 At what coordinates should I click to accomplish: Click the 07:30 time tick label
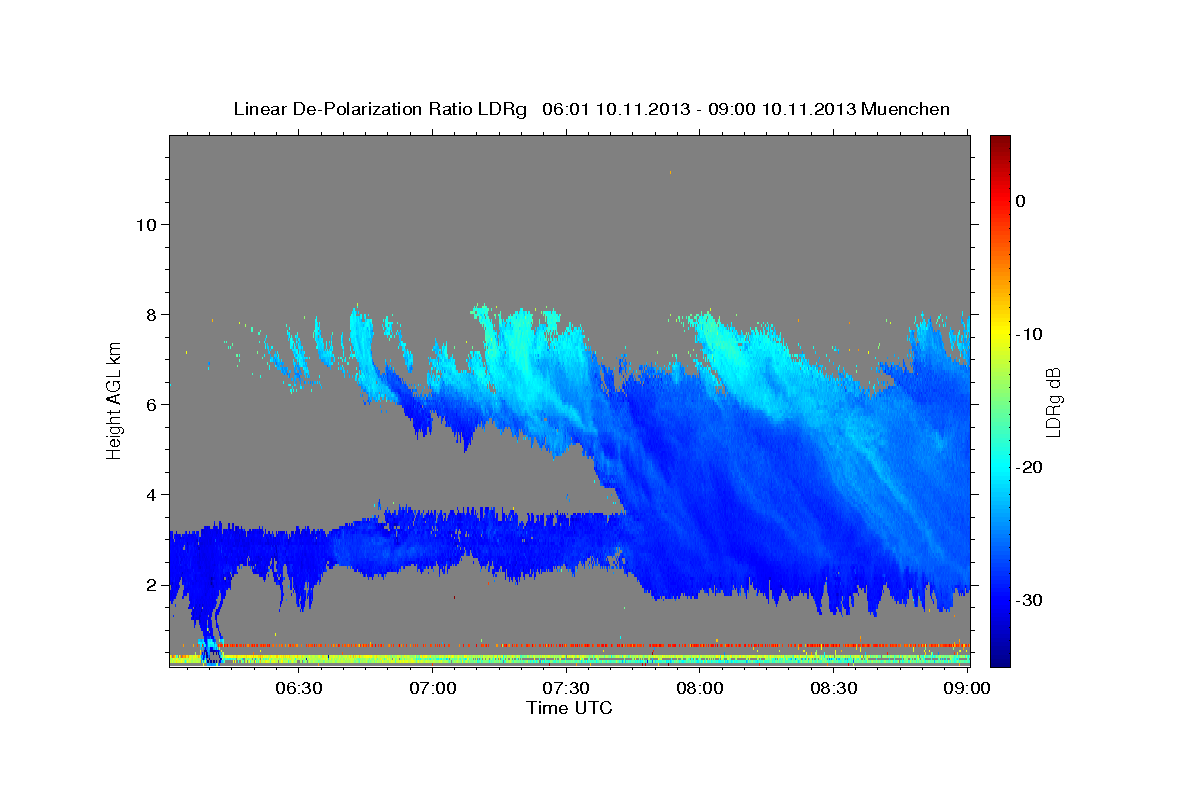[565, 688]
